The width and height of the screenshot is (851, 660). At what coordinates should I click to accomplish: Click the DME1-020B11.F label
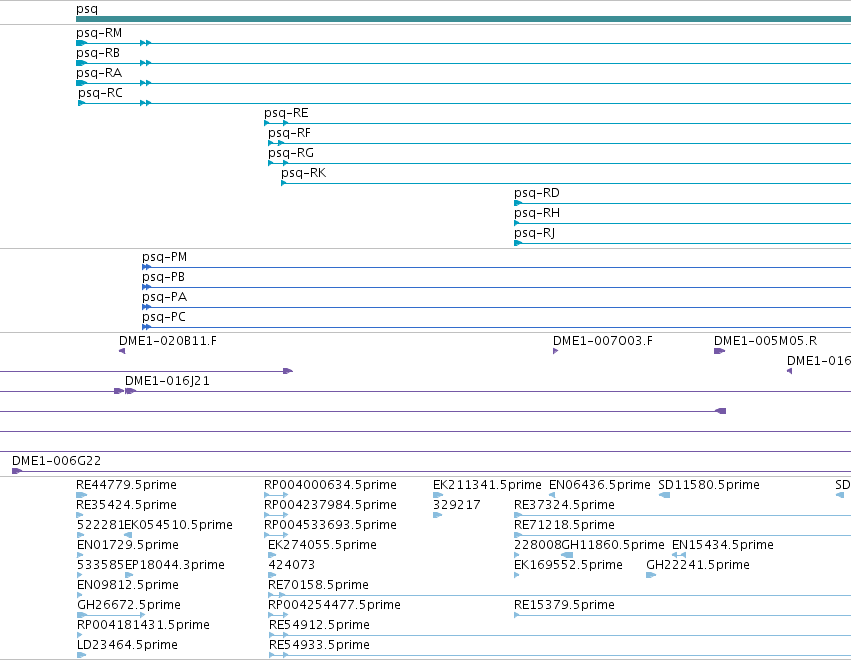(x=168, y=341)
